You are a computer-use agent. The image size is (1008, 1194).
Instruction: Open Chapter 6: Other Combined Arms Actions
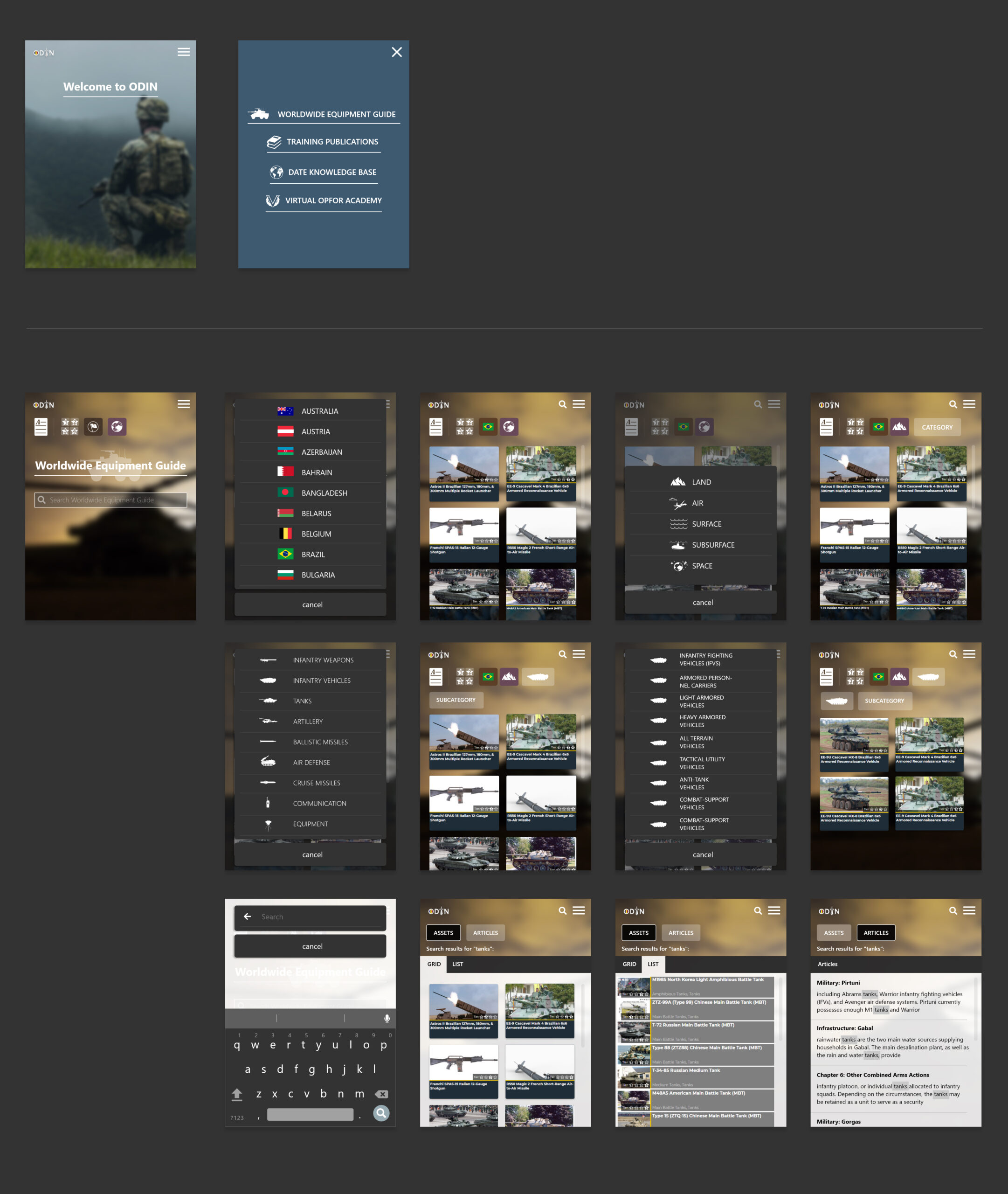coord(891,1088)
